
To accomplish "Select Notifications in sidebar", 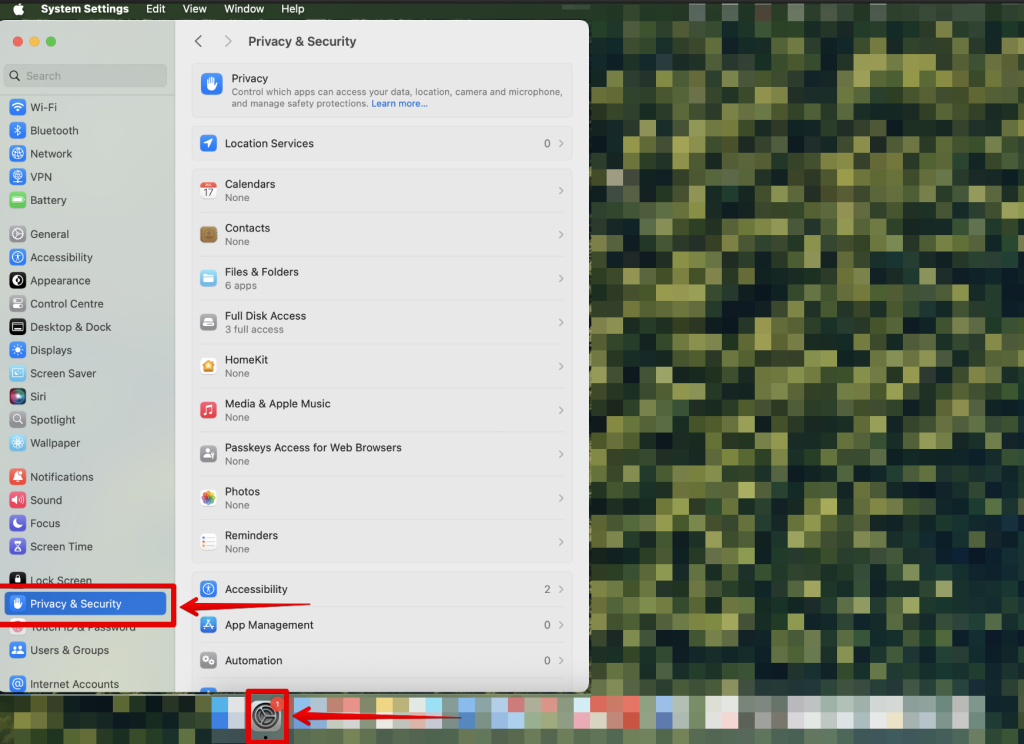I will coord(86,477).
